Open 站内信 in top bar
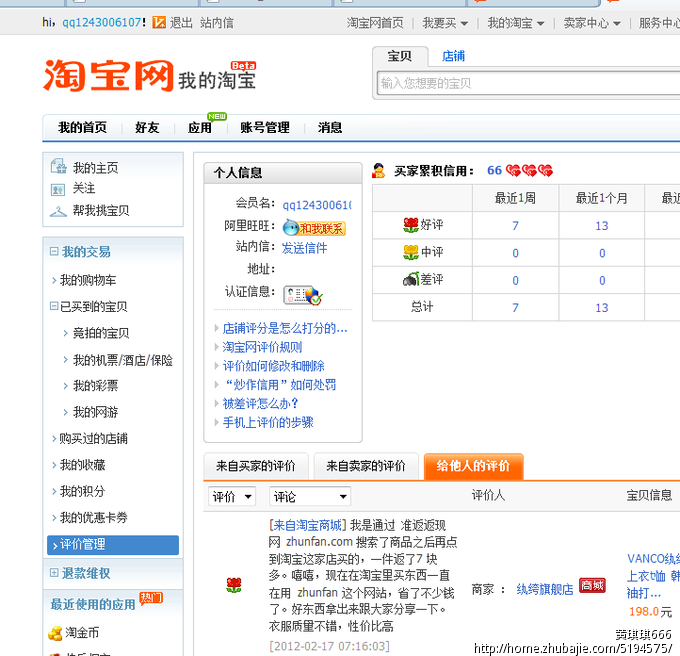Viewport: 680px width, 656px height. click(217, 23)
